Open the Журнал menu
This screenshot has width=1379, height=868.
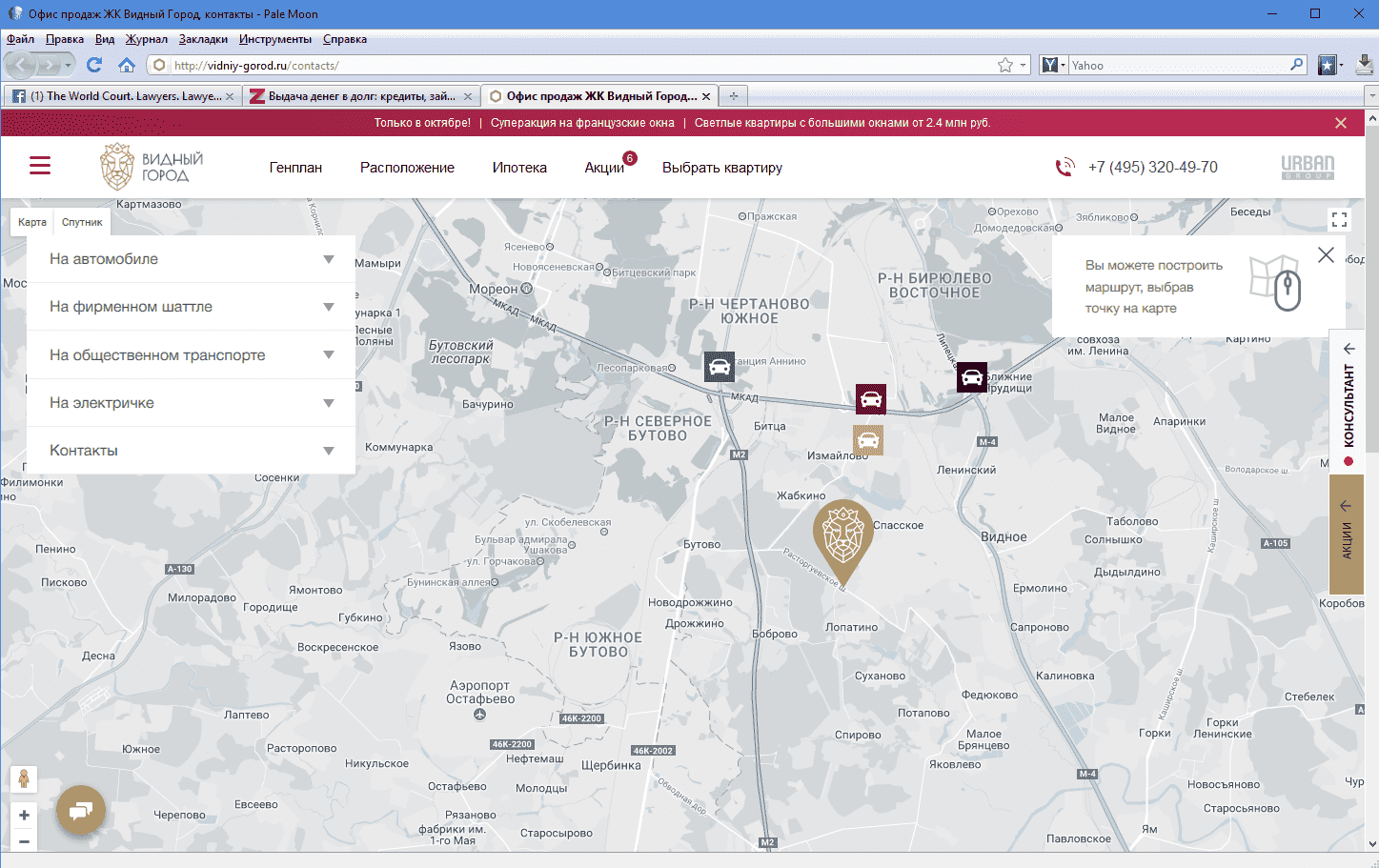click(147, 39)
